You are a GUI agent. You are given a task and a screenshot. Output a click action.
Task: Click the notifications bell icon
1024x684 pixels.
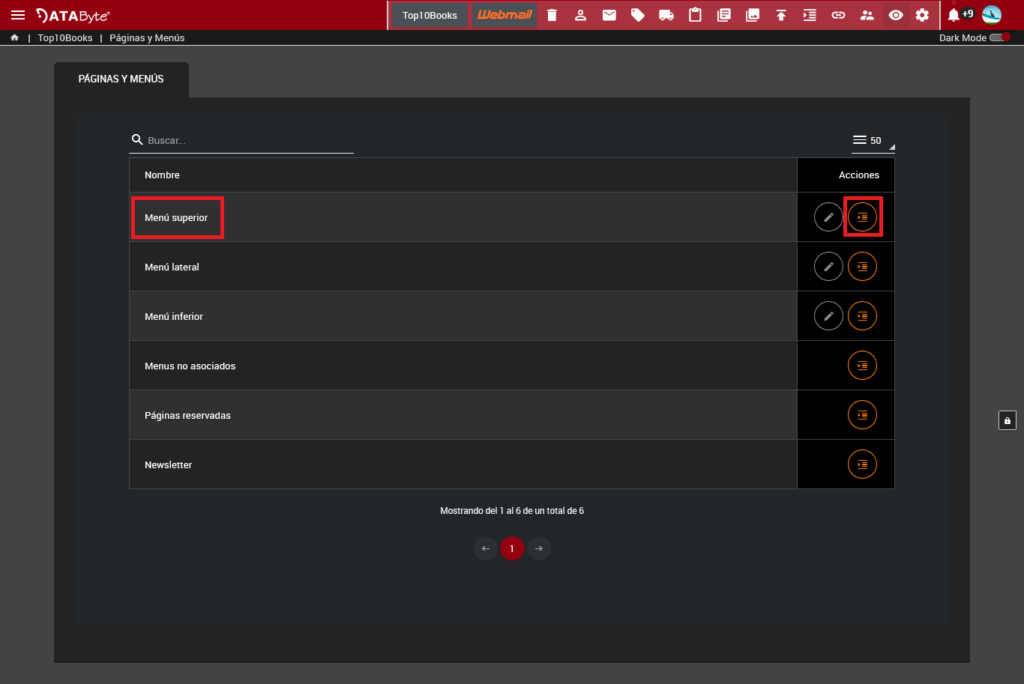coord(953,15)
